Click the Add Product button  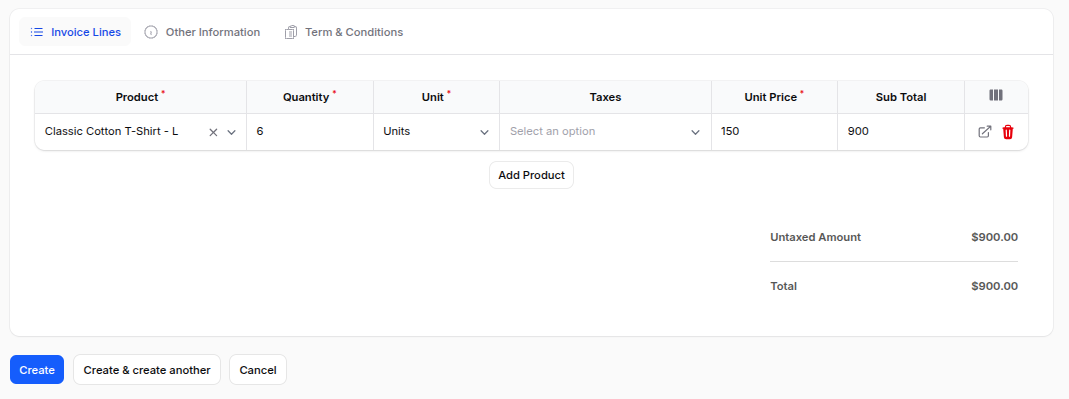click(x=531, y=175)
